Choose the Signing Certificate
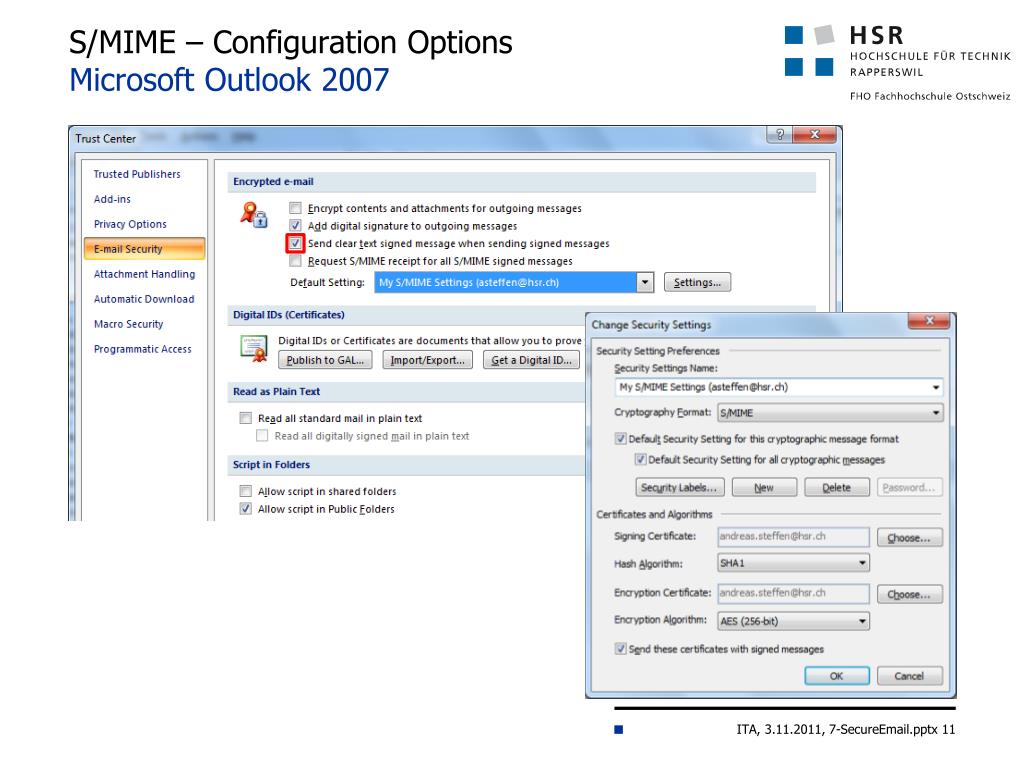 click(909, 537)
